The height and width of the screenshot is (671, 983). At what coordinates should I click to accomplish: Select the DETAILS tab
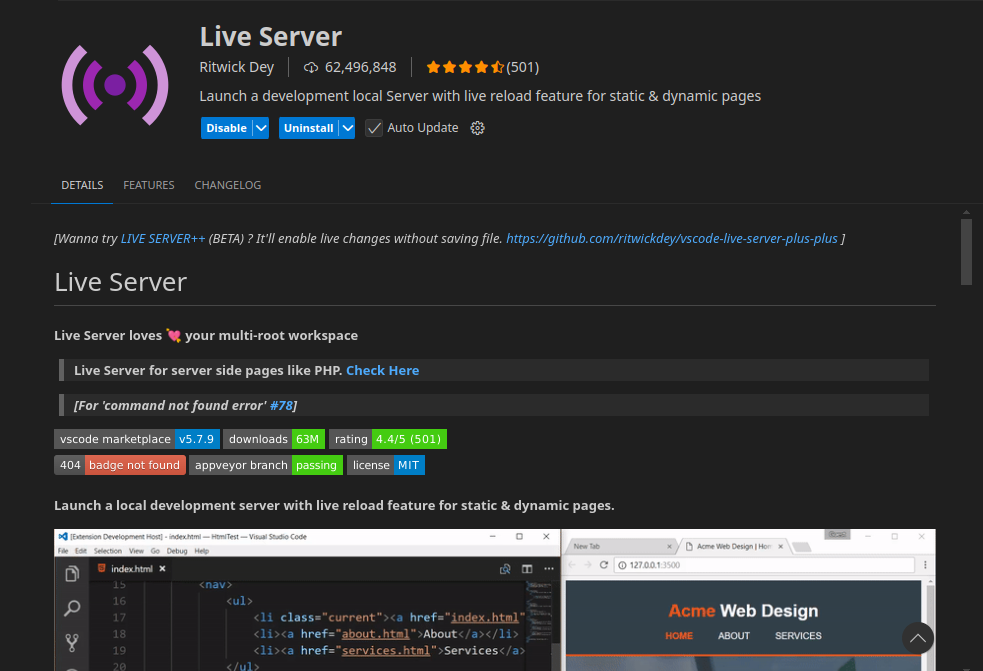click(82, 185)
